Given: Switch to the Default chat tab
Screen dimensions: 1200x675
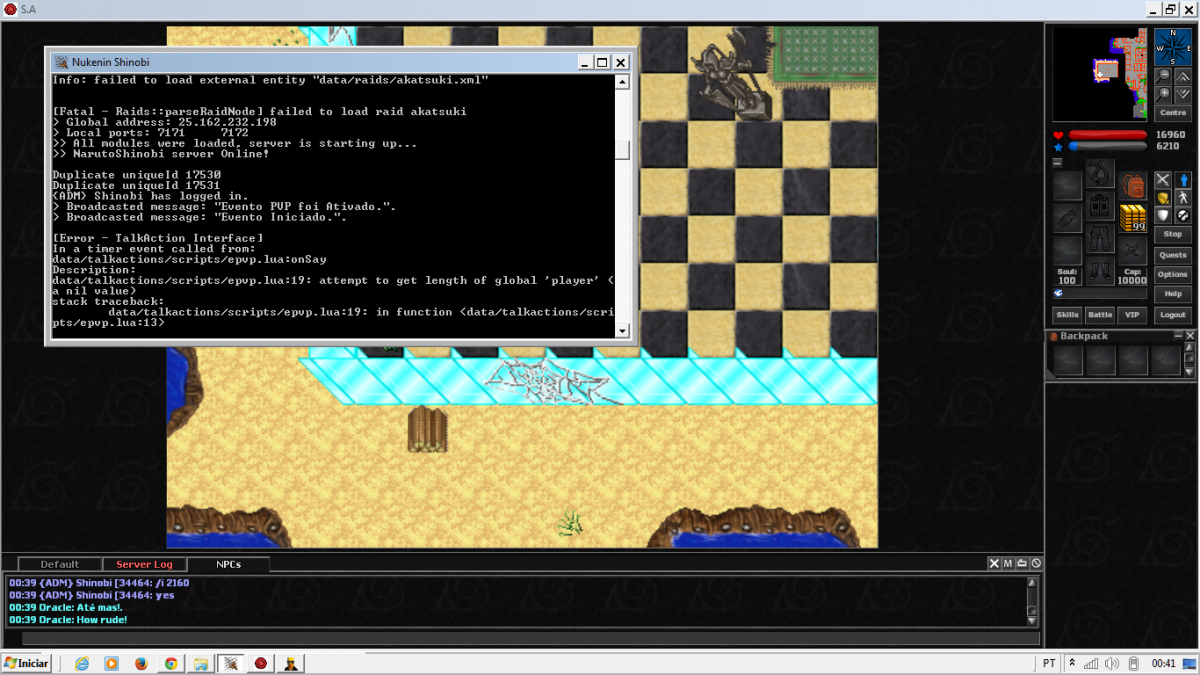Looking at the screenshot, I should click(60, 564).
